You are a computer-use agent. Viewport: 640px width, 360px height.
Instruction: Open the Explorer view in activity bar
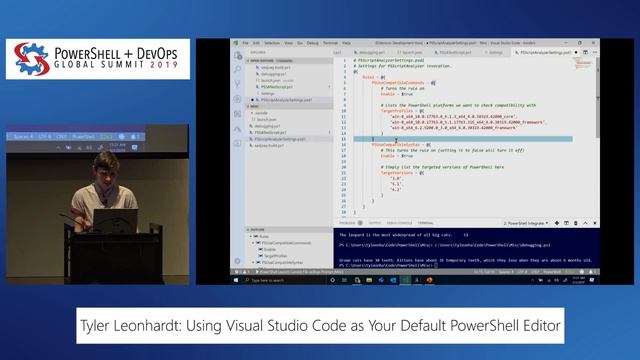click(238, 55)
